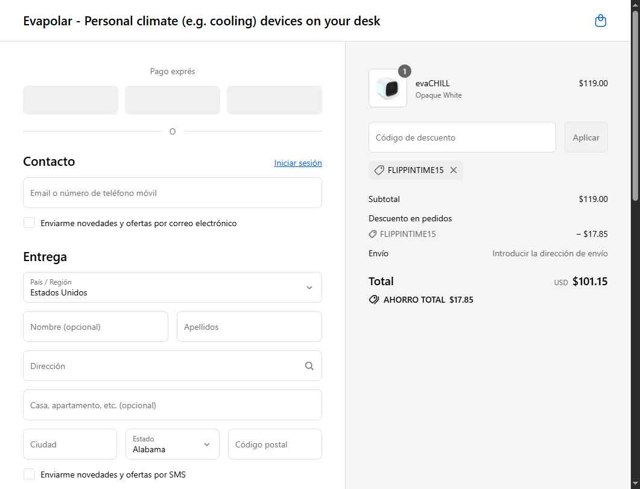
Task: Click the third express payment button
Action: pos(274,100)
